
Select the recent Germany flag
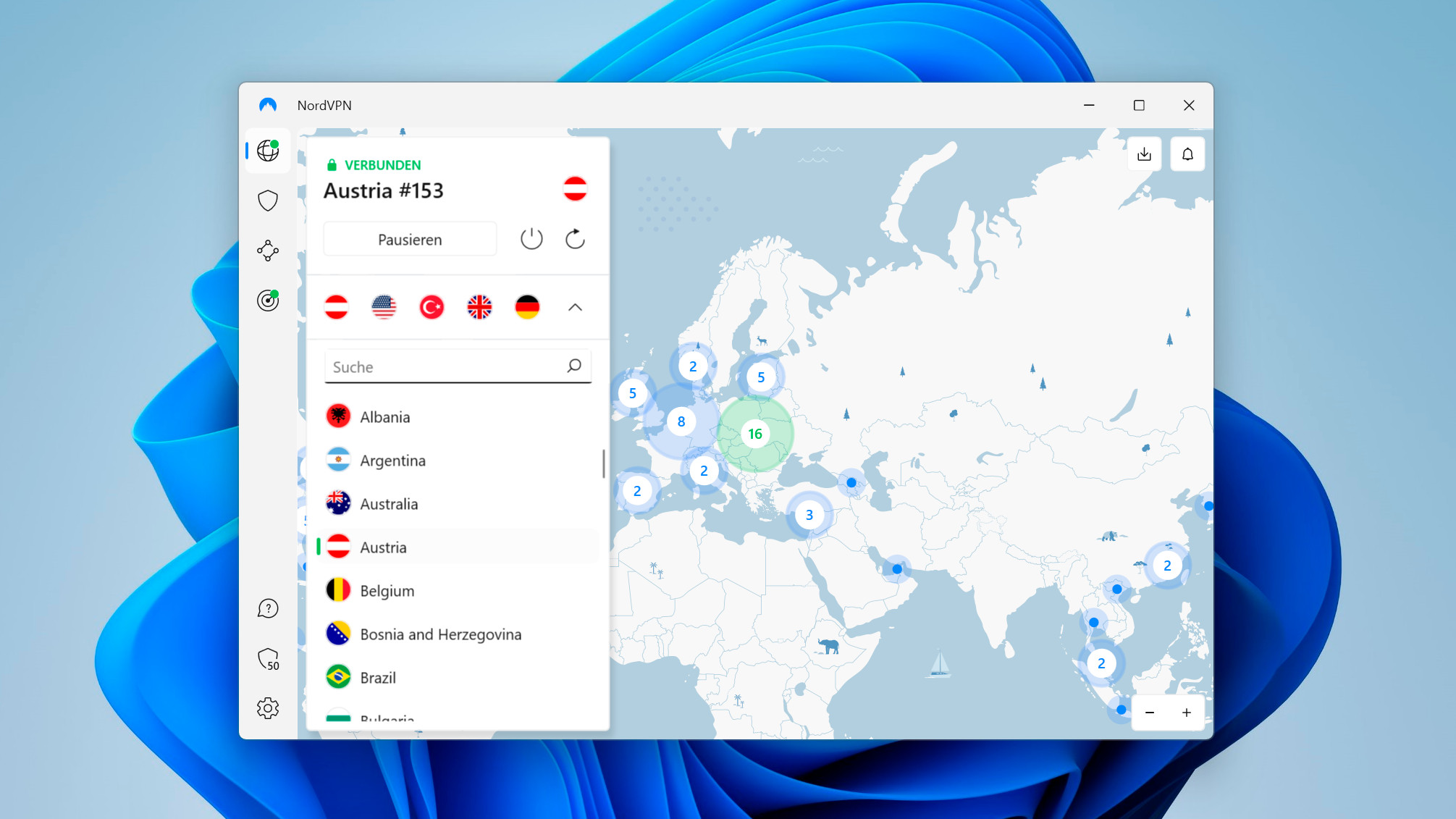[x=527, y=307]
